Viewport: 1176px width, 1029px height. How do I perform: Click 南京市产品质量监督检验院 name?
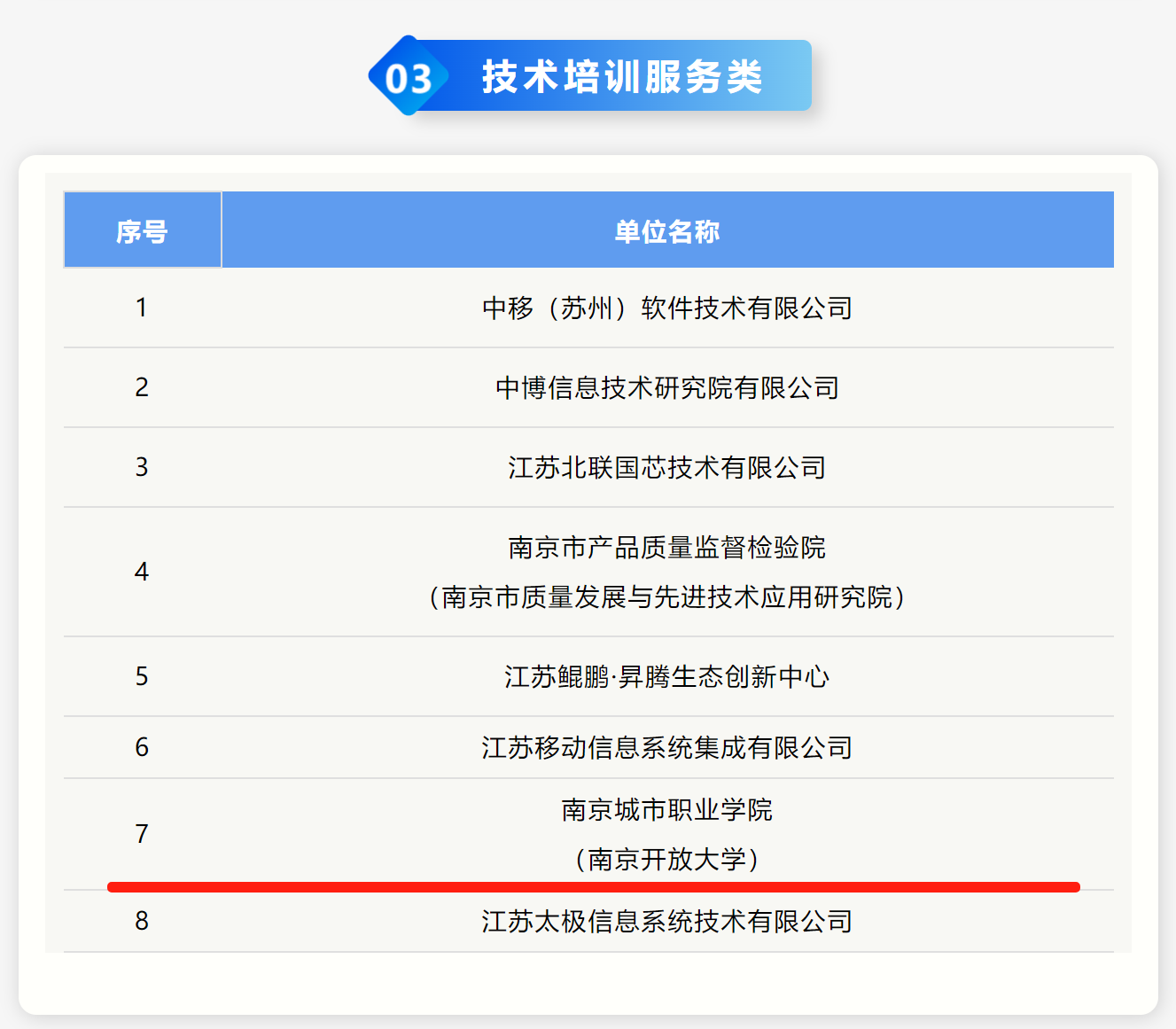[666, 547]
